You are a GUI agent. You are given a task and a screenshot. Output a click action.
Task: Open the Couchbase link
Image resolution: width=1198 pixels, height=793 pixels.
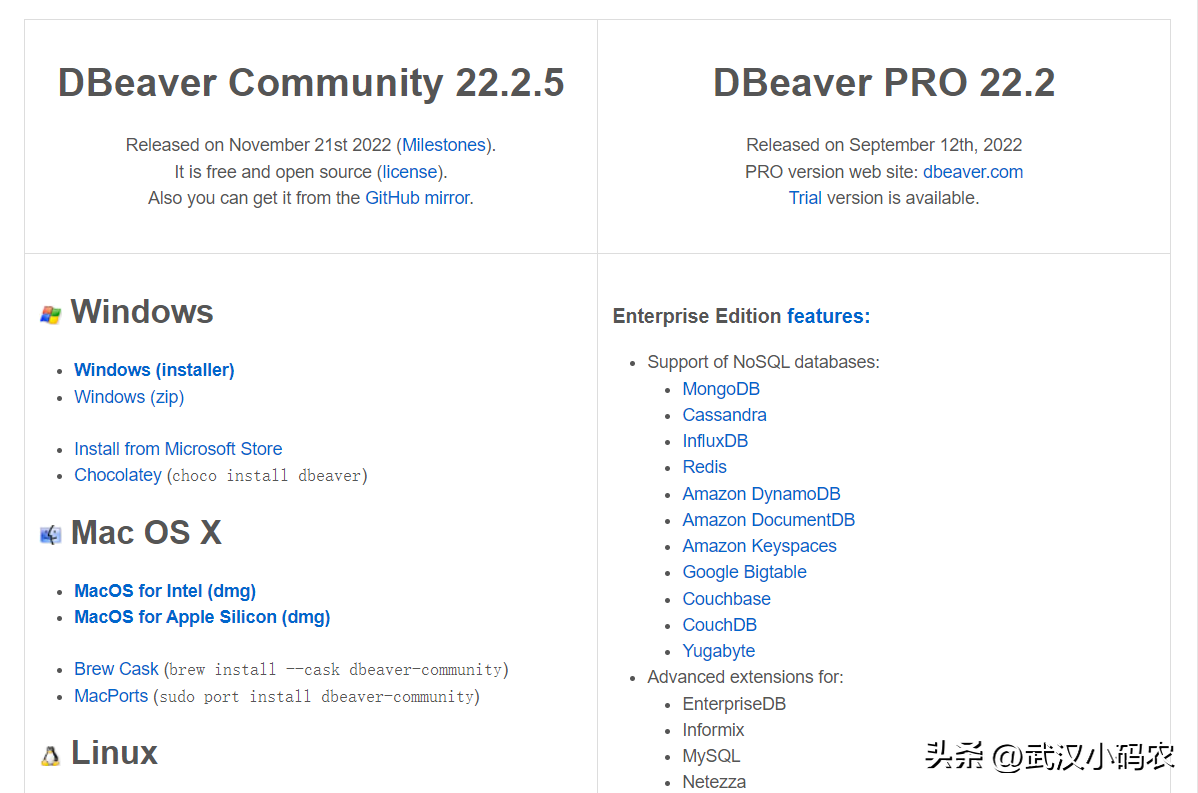(727, 599)
